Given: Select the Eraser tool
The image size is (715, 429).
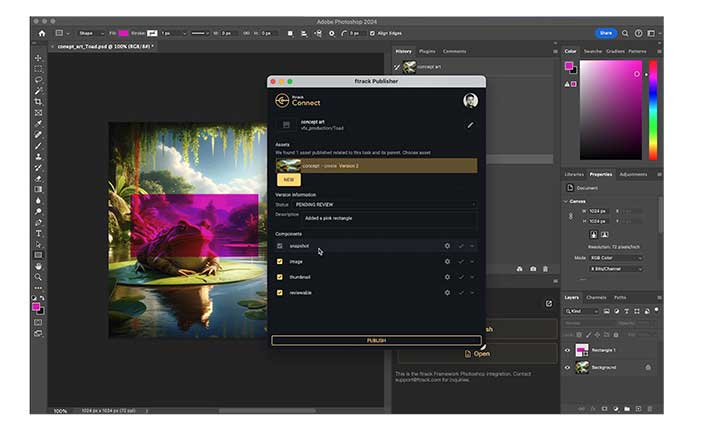Looking at the screenshot, I should [38, 179].
